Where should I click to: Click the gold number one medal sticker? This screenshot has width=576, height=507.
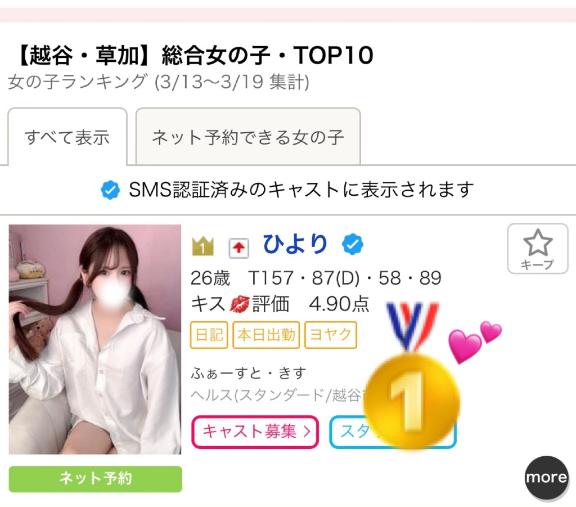[411, 376]
